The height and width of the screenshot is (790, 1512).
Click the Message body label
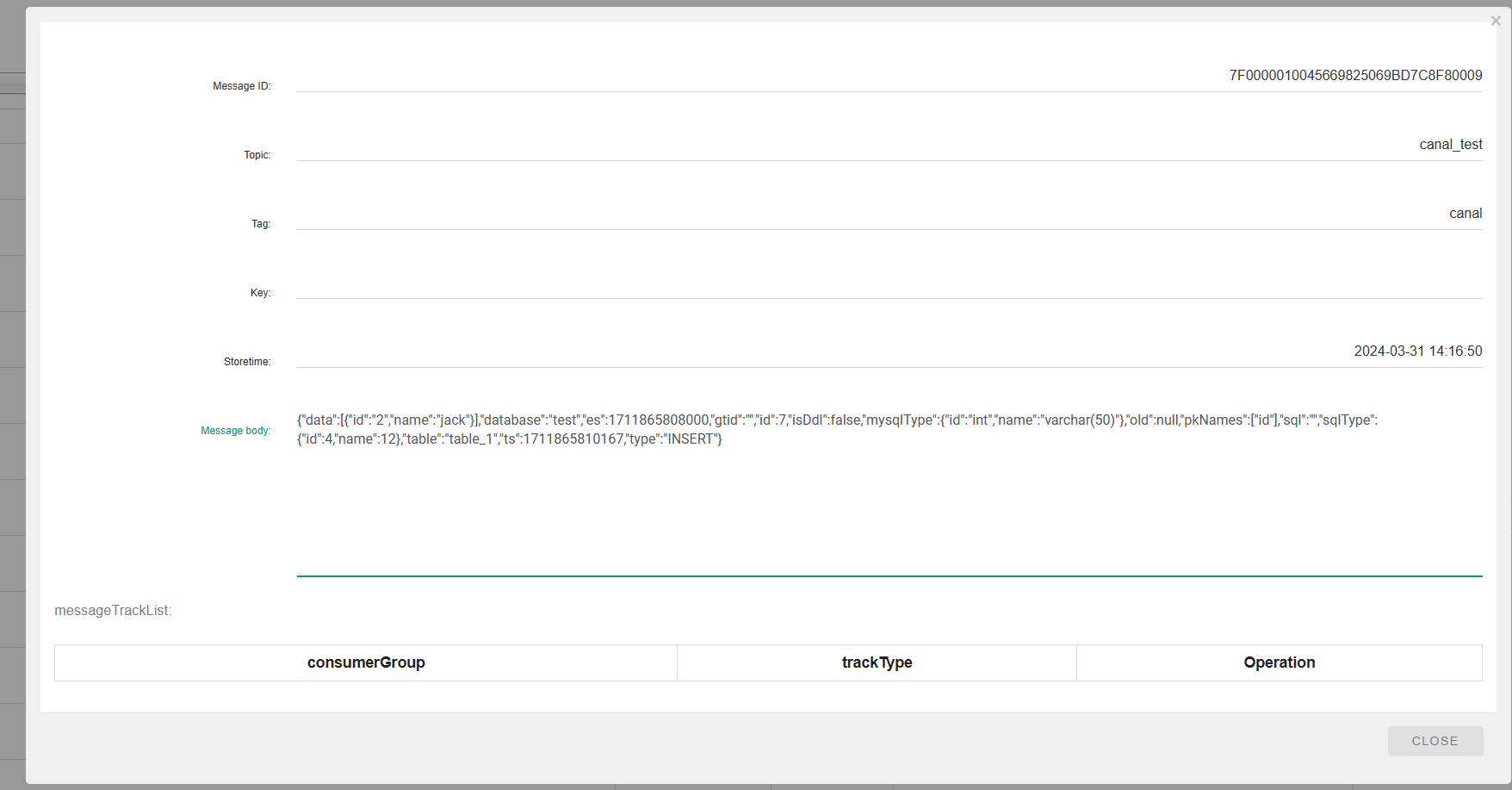coord(236,431)
